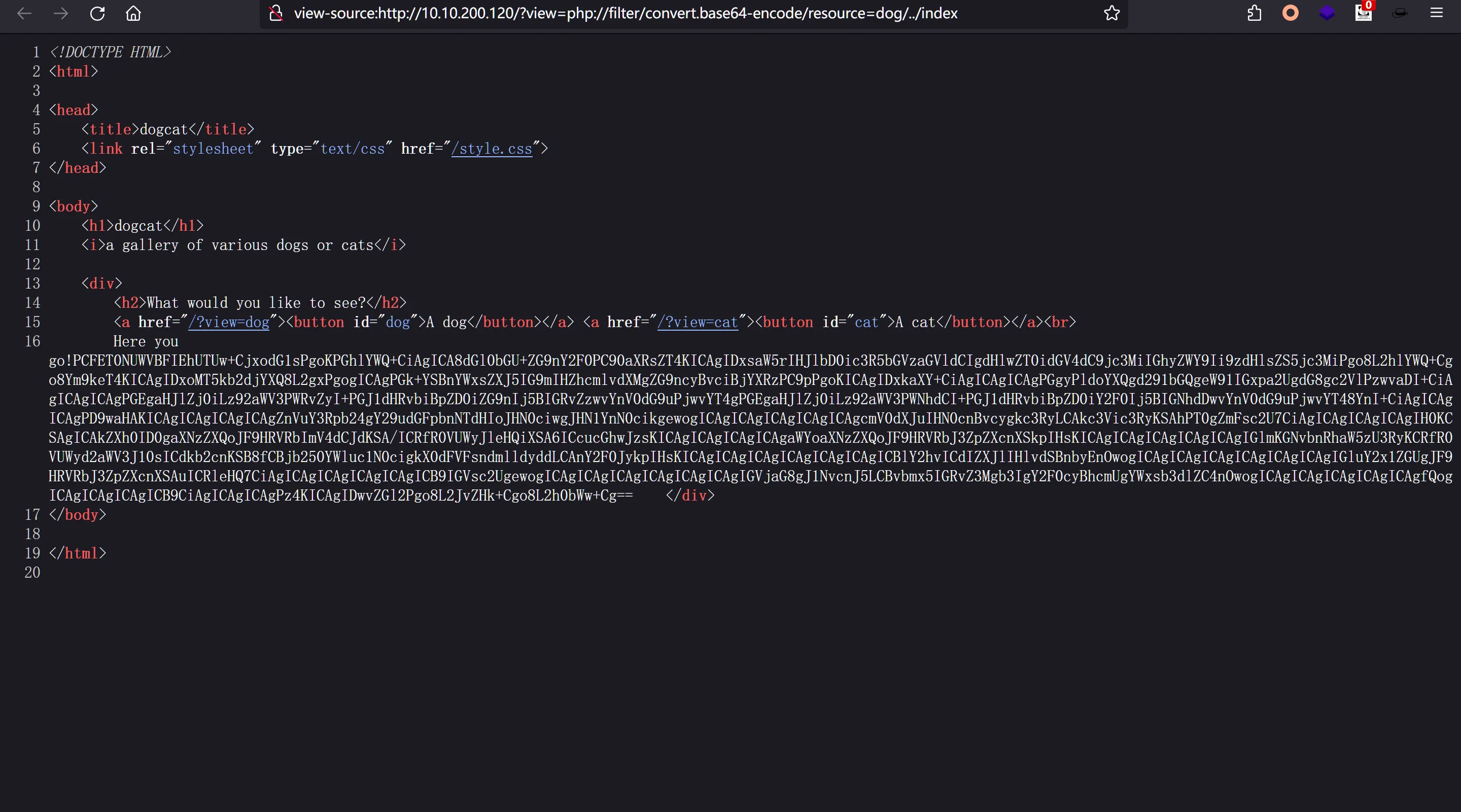Click "What would you like to see?" text

click(x=256, y=303)
